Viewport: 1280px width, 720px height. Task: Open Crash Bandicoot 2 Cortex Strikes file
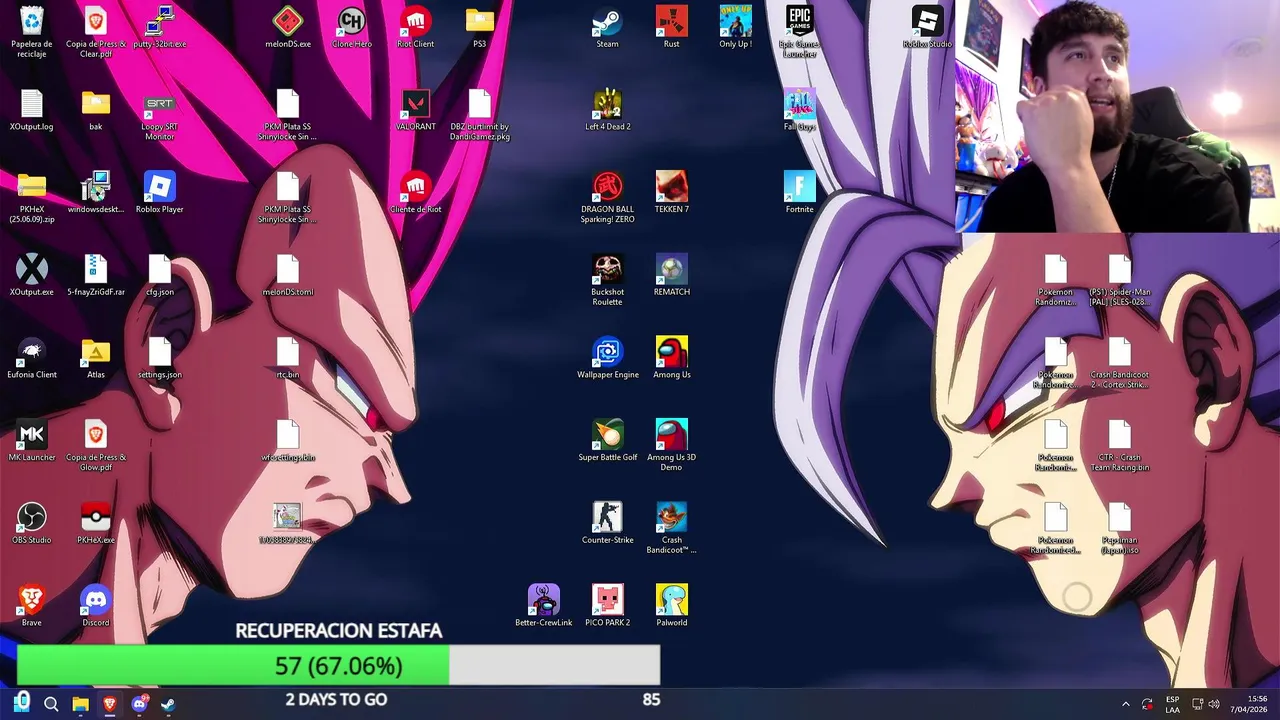(1120, 363)
